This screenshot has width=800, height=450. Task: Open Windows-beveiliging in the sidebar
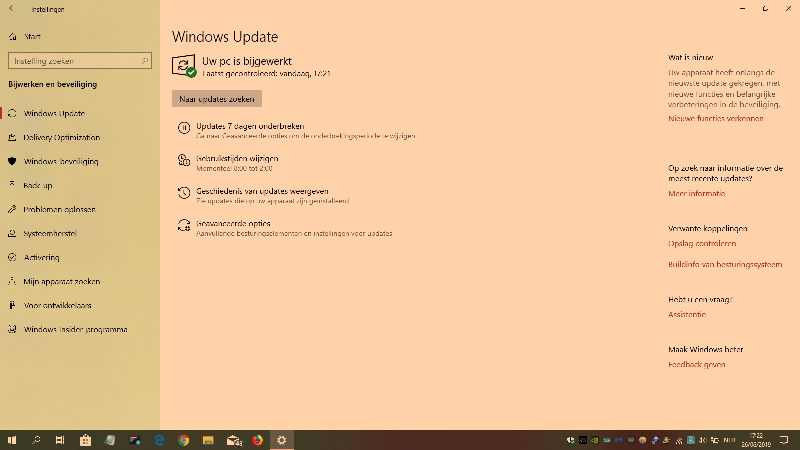(x=61, y=161)
